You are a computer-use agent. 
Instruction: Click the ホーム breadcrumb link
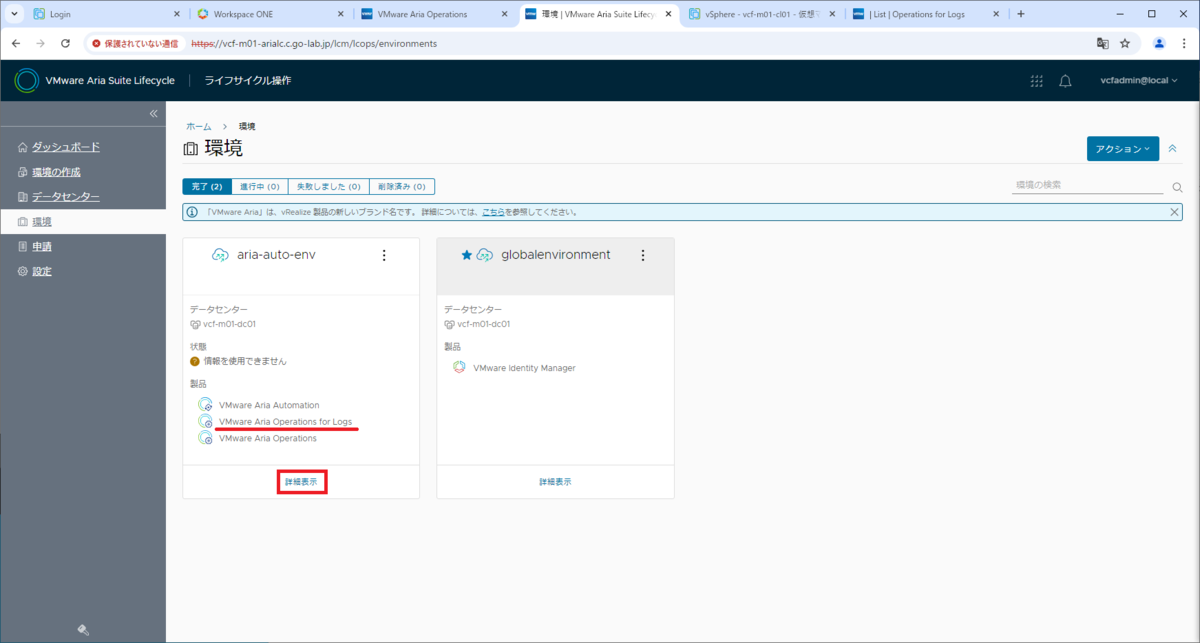[x=198, y=127]
